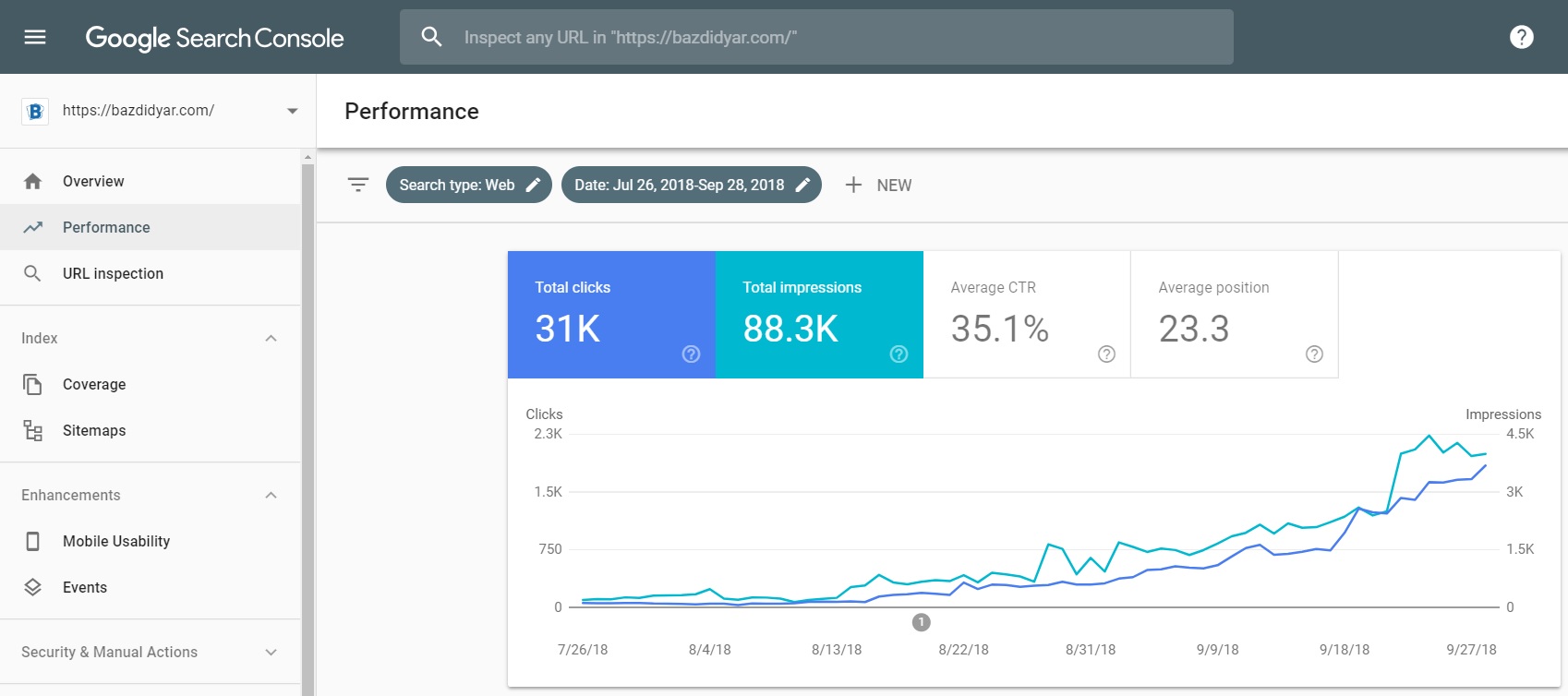This screenshot has height=696, width=1568.
Task: Toggle the Total impressions metric card
Action: pos(819,315)
